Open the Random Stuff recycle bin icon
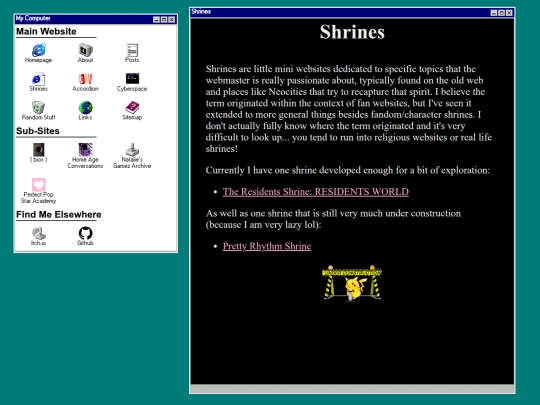Viewport: 540px width, 405px height. tap(38, 111)
